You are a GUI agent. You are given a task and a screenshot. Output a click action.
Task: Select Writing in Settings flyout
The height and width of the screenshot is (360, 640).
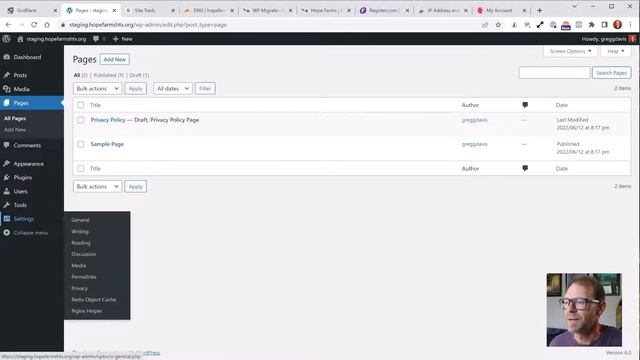point(80,231)
